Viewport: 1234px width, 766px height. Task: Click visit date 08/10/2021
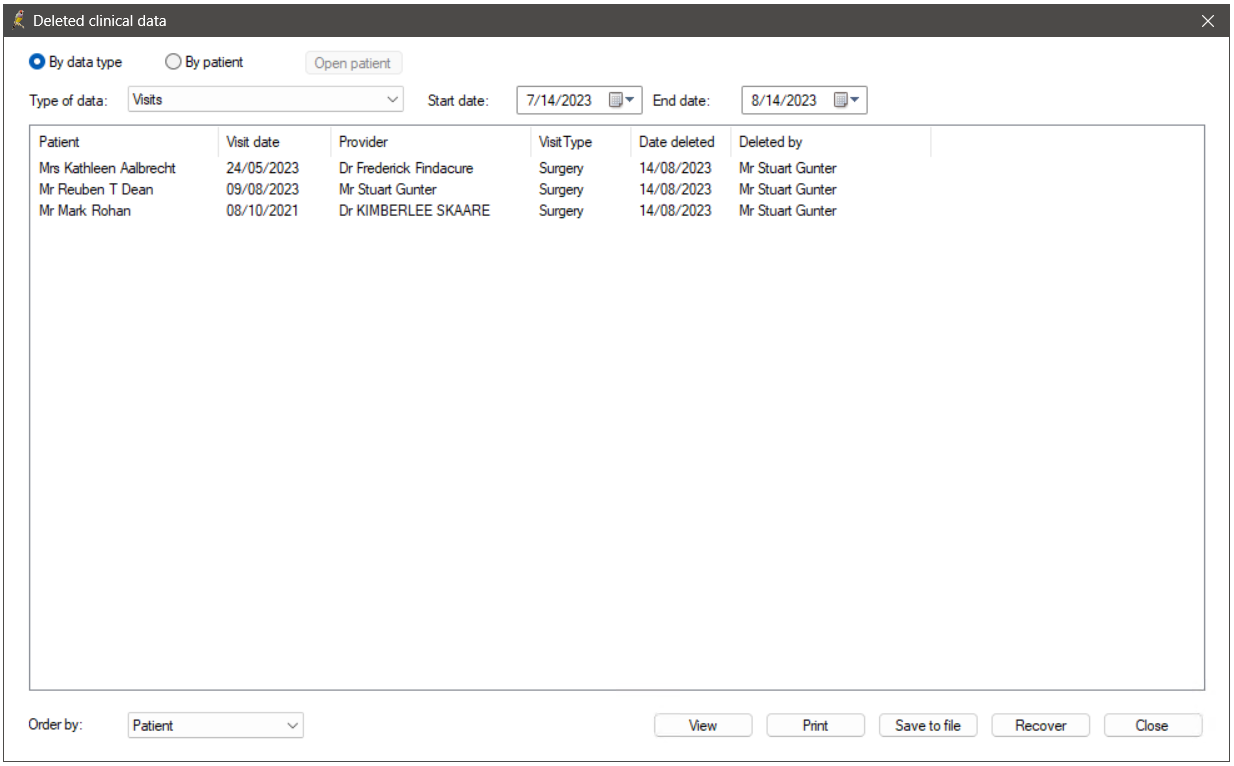[x=262, y=210]
